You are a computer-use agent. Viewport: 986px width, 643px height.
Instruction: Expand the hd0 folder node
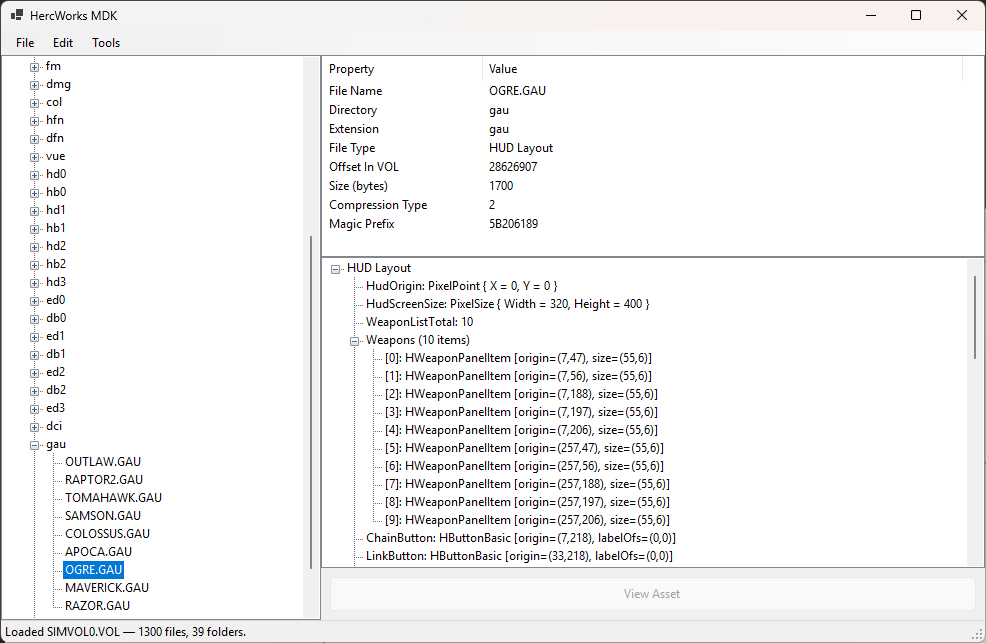coord(35,175)
